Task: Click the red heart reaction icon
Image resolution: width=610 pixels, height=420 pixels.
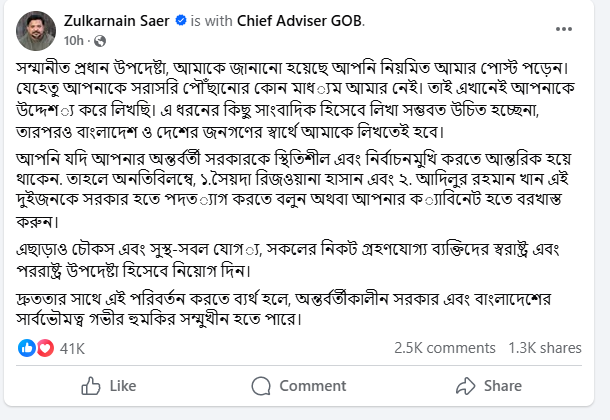Action: click(43, 348)
